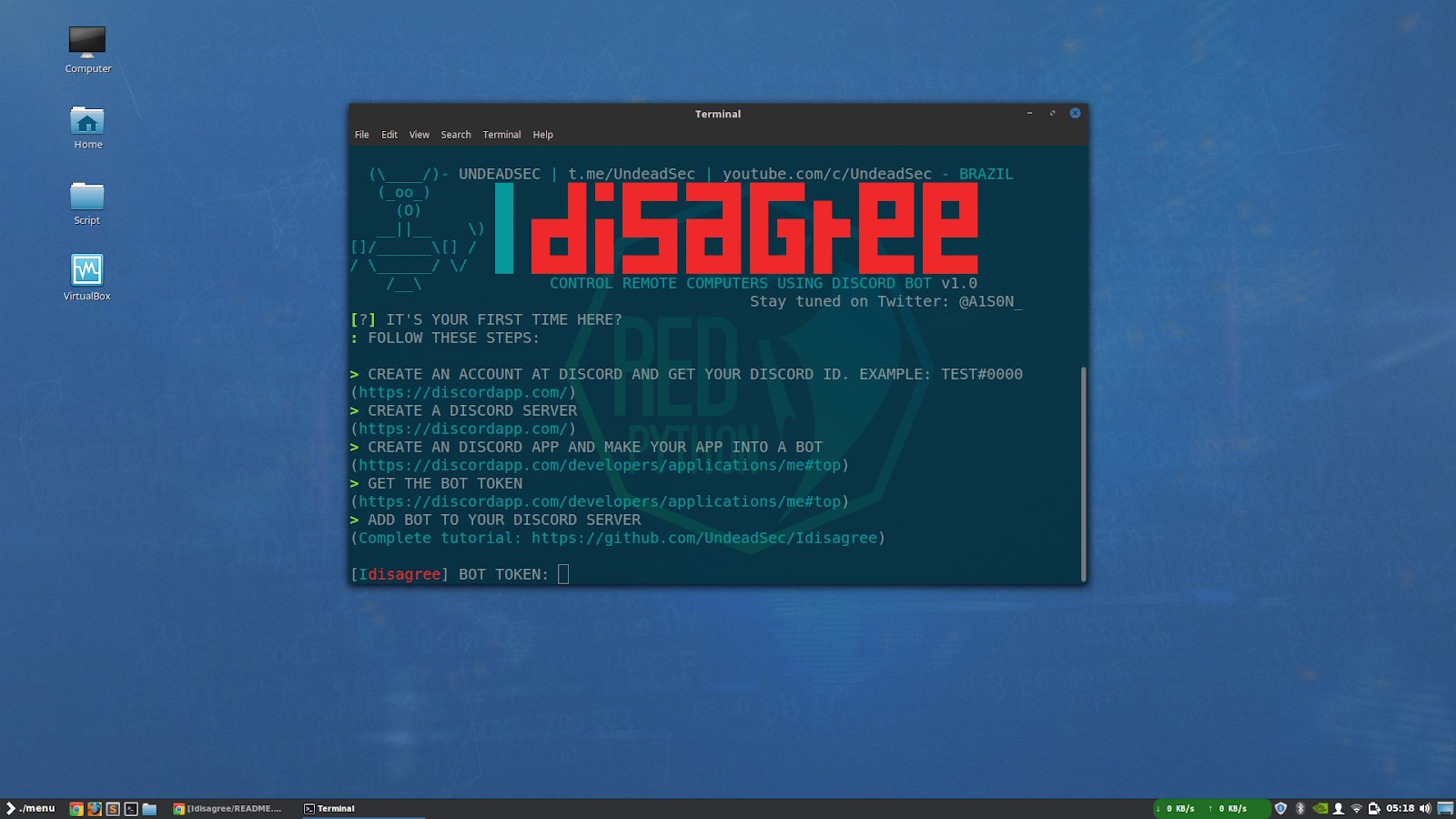1456x819 pixels.
Task: Open the Home folder desktop icon
Action: [87, 127]
